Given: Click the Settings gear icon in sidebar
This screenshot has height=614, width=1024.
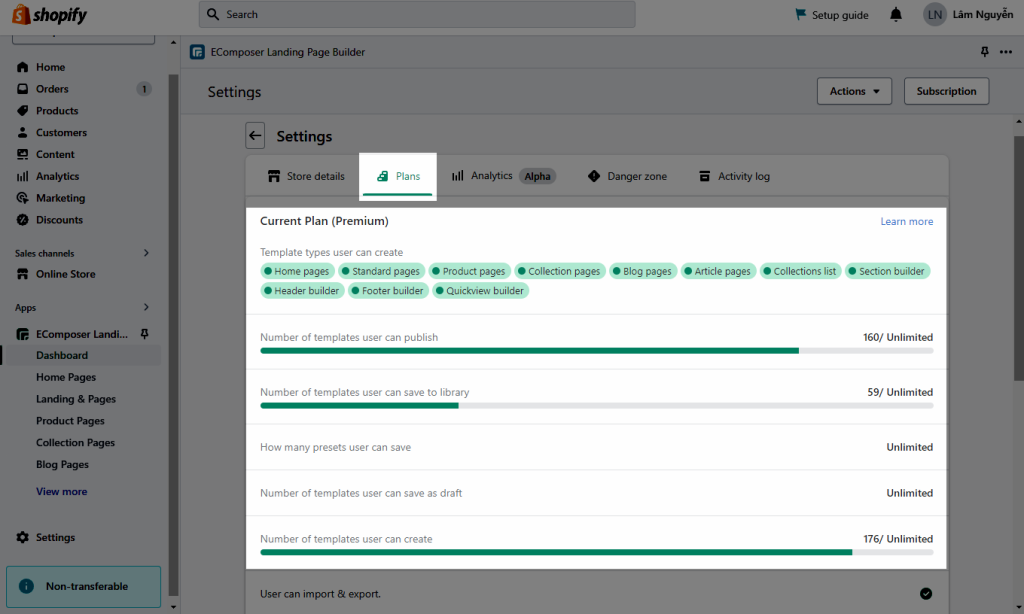Looking at the screenshot, I should click(23, 538).
